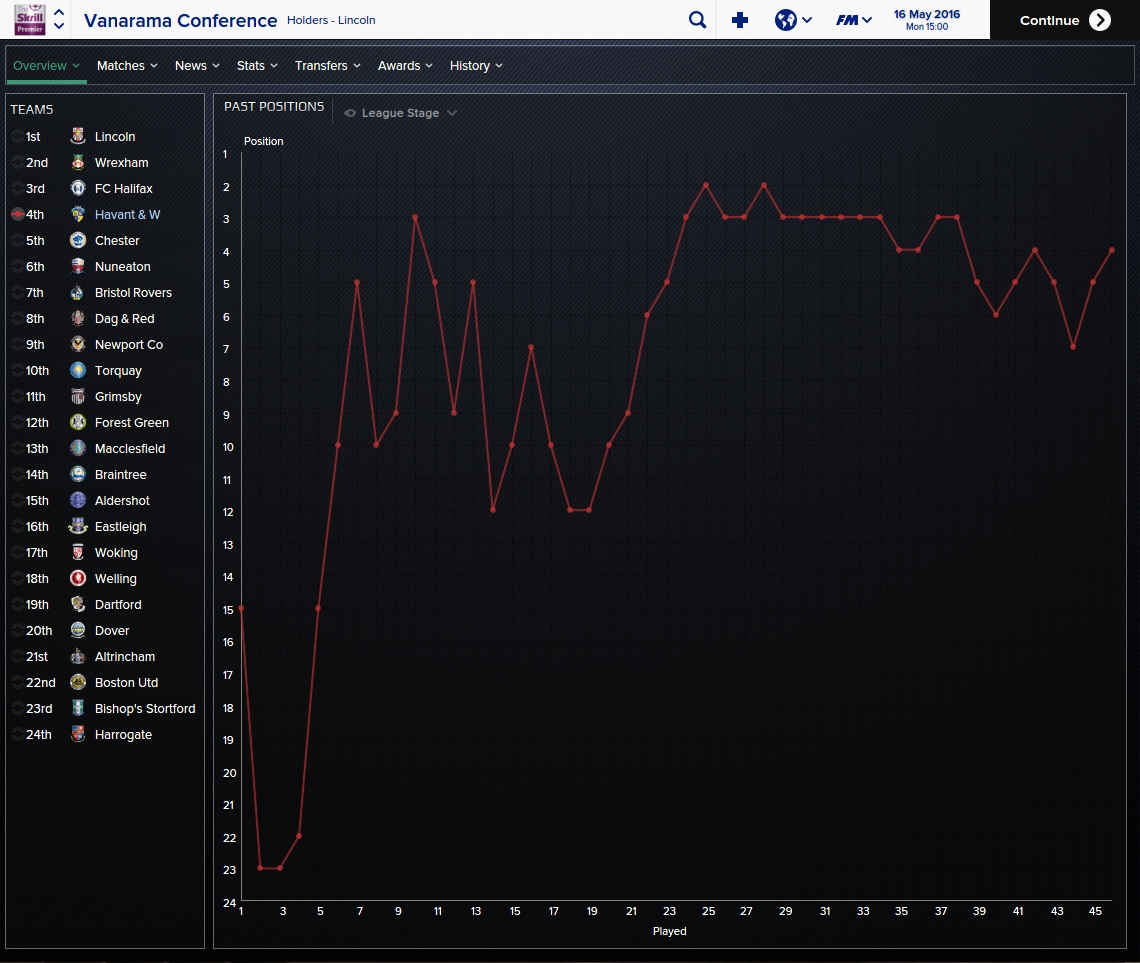Click the Dover club badge
The width and height of the screenshot is (1140, 963).
[78, 630]
